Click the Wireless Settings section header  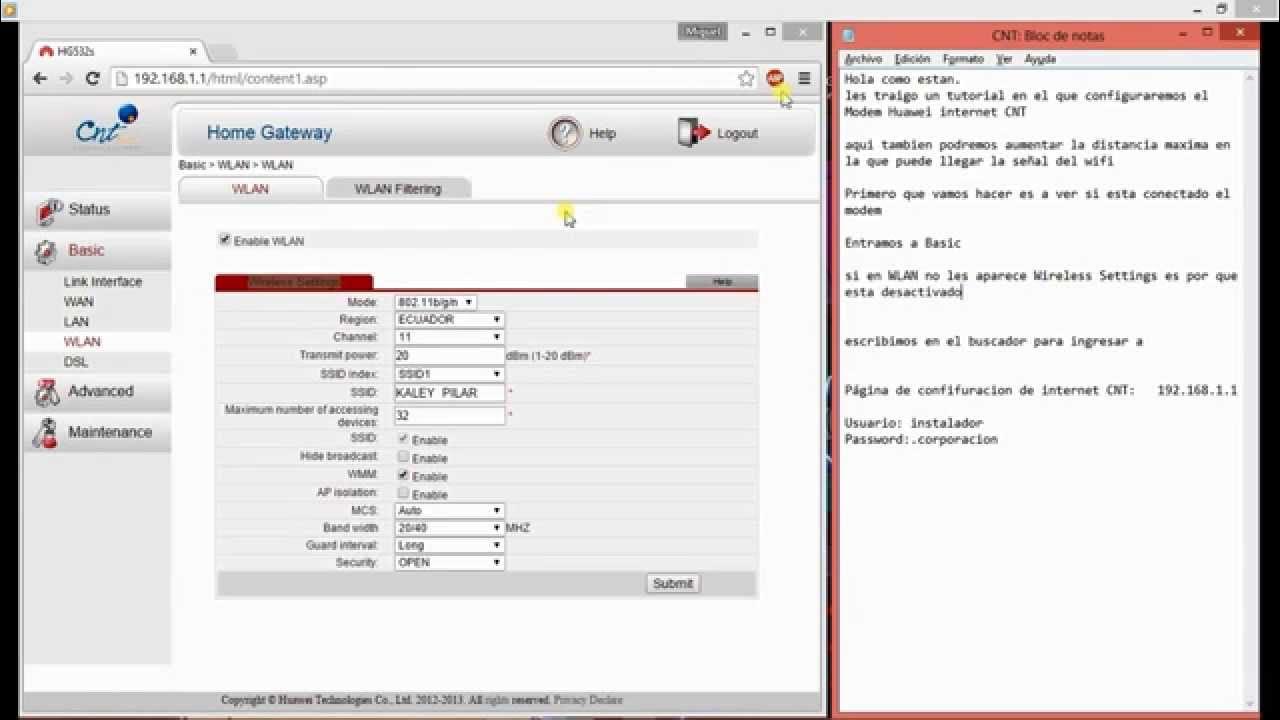click(x=294, y=283)
